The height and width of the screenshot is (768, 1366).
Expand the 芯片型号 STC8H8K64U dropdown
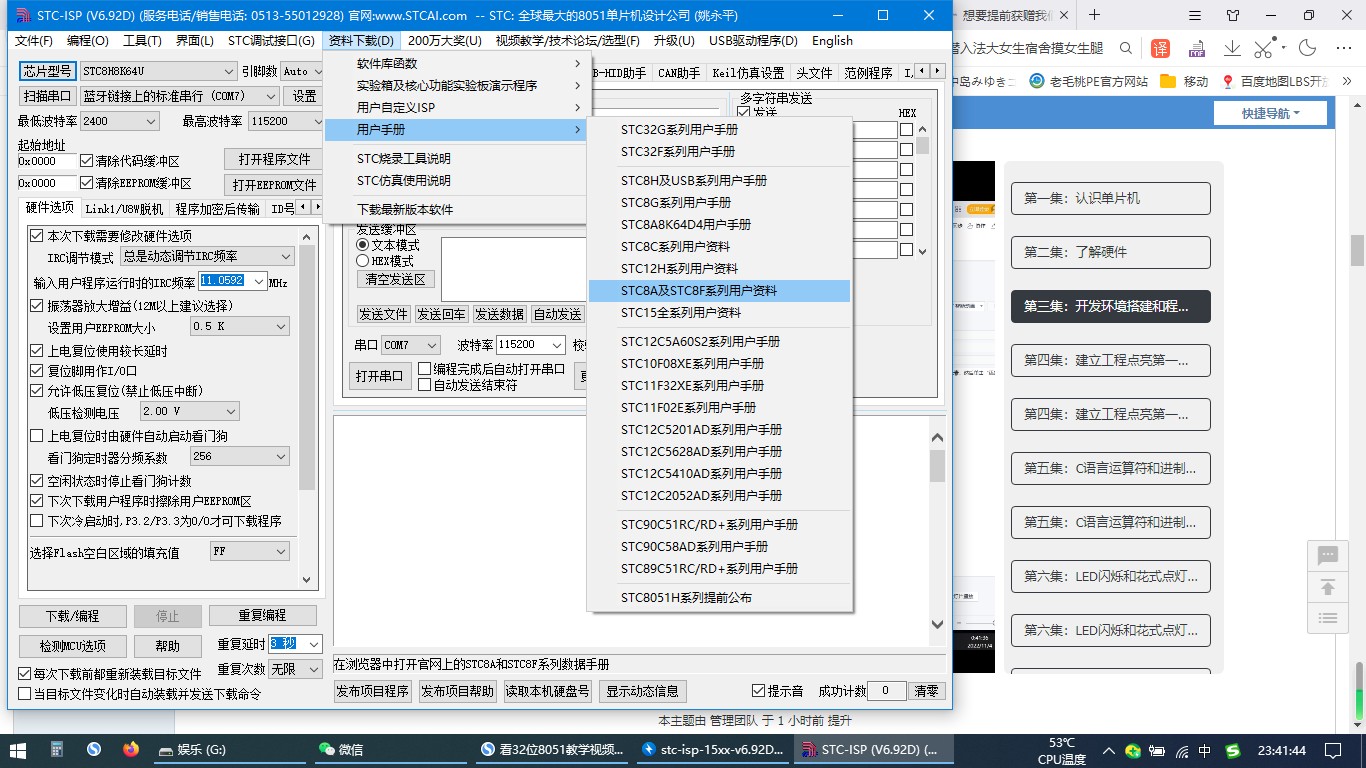point(227,71)
